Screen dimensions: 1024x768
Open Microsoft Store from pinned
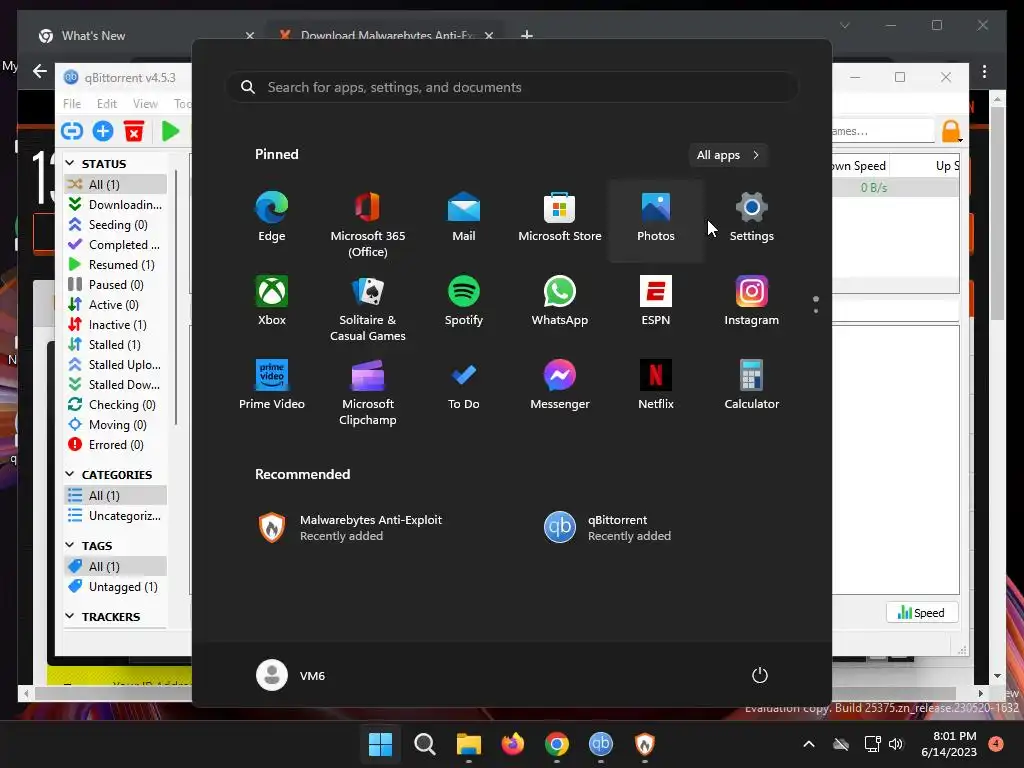click(560, 217)
